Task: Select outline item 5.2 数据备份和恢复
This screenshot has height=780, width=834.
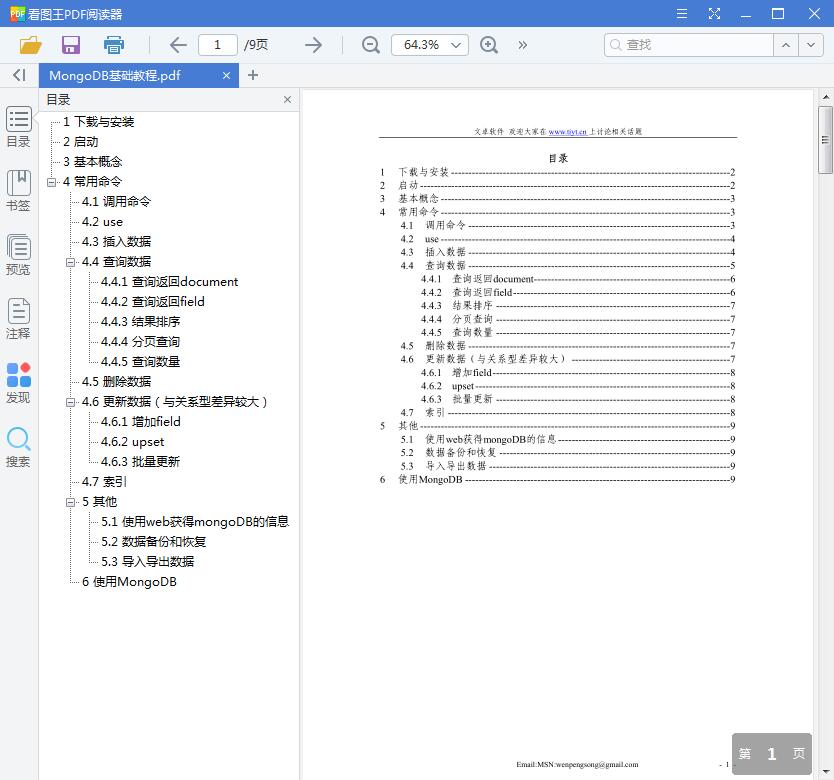Action: (x=153, y=542)
